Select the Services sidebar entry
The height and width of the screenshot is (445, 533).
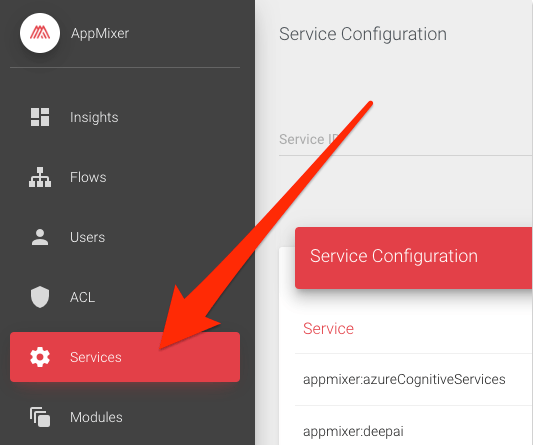pos(125,357)
